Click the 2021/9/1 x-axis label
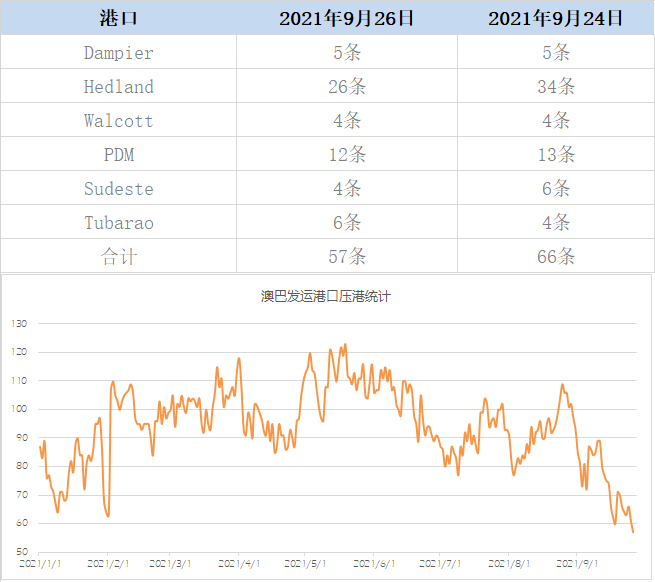 [577, 564]
